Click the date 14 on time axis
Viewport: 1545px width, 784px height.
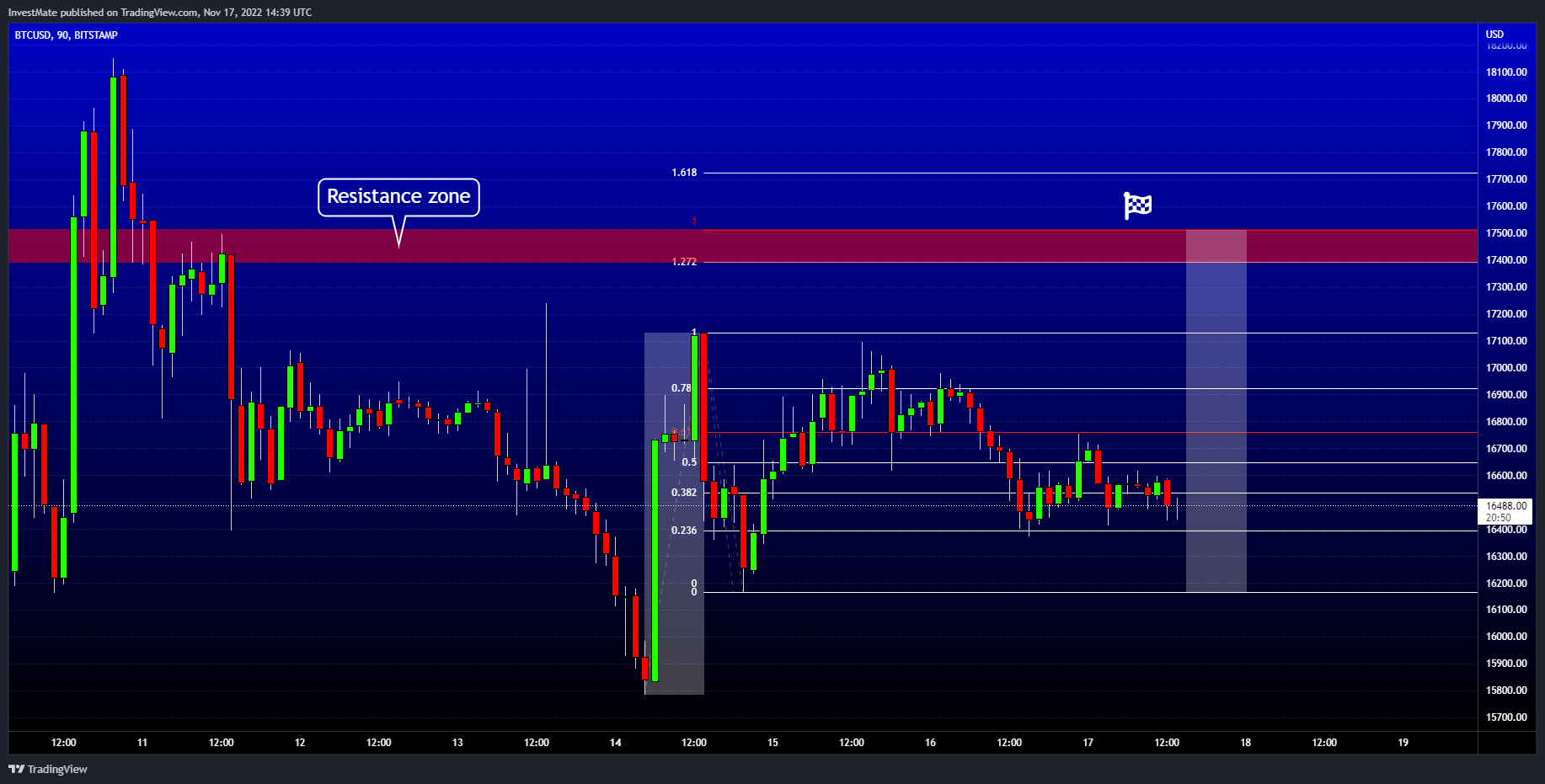[616, 743]
